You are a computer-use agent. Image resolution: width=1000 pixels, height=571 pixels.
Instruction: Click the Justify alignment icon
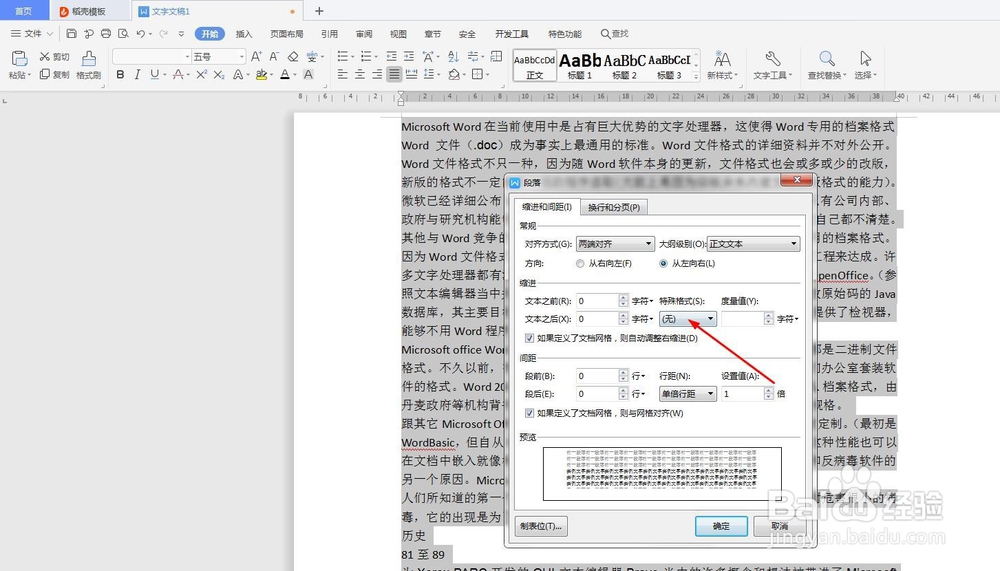pos(394,75)
